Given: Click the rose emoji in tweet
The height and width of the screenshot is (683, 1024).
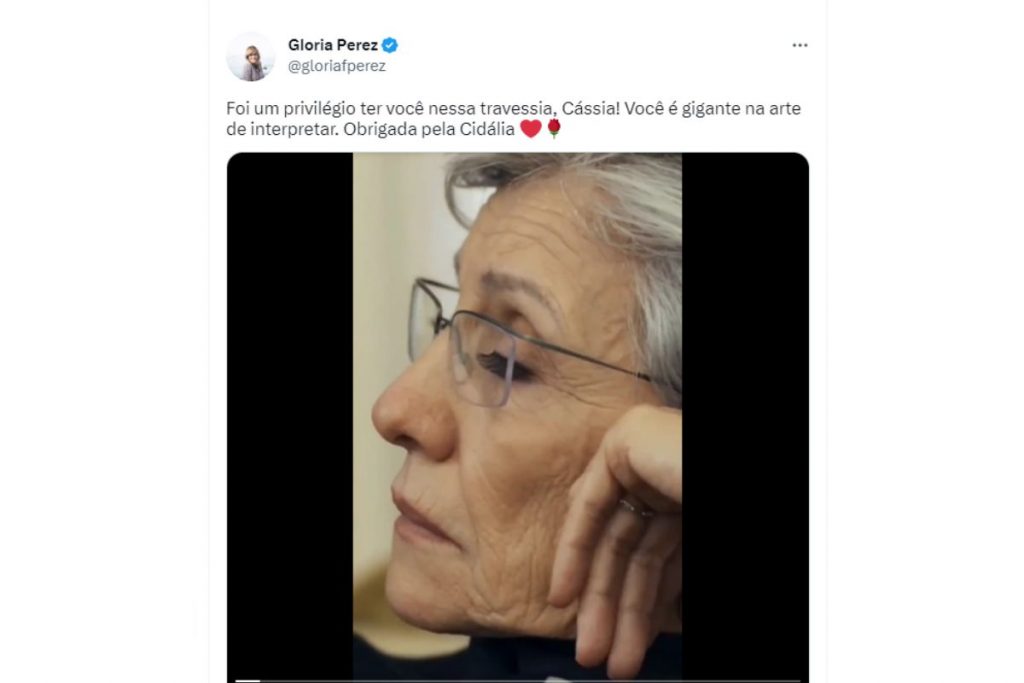Looking at the screenshot, I should tap(554, 128).
